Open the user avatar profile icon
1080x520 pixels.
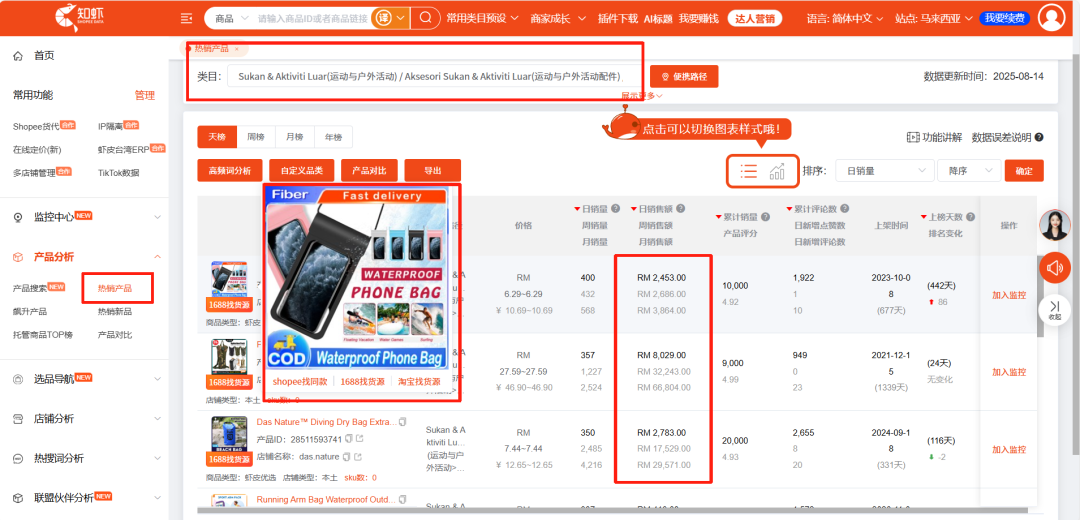click(x=1051, y=18)
